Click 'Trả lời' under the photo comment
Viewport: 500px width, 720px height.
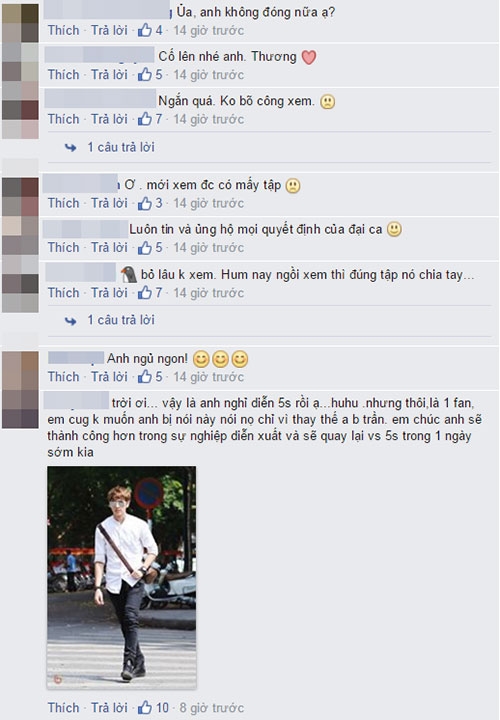tap(109, 708)
